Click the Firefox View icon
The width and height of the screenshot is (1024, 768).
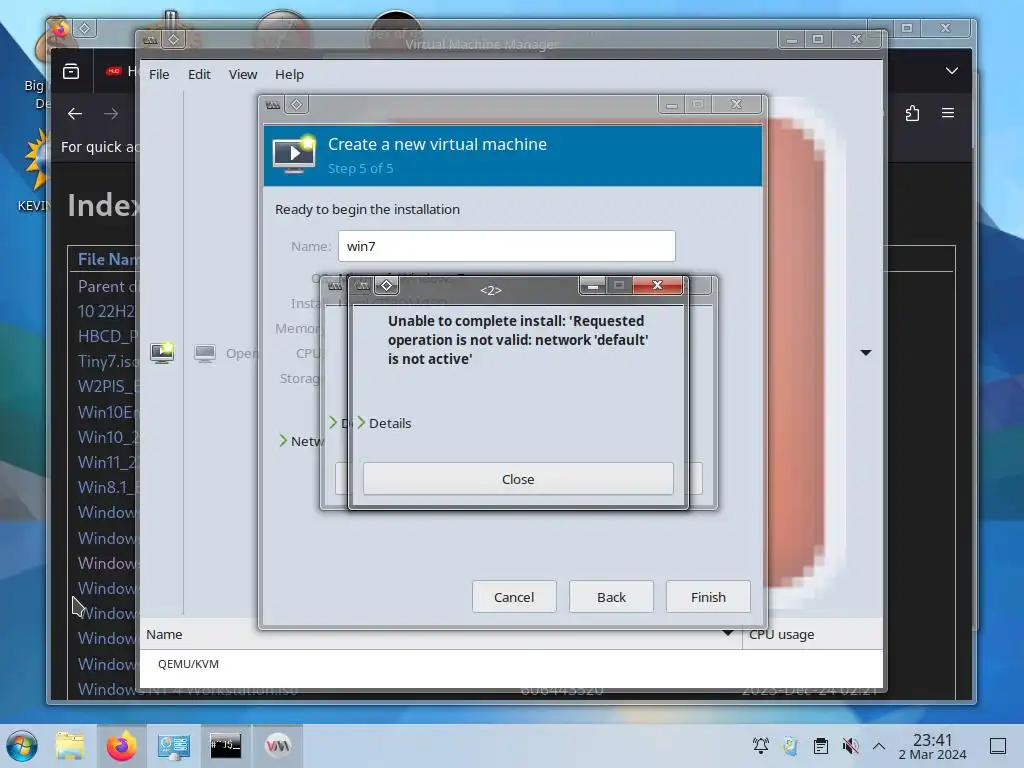71,71
